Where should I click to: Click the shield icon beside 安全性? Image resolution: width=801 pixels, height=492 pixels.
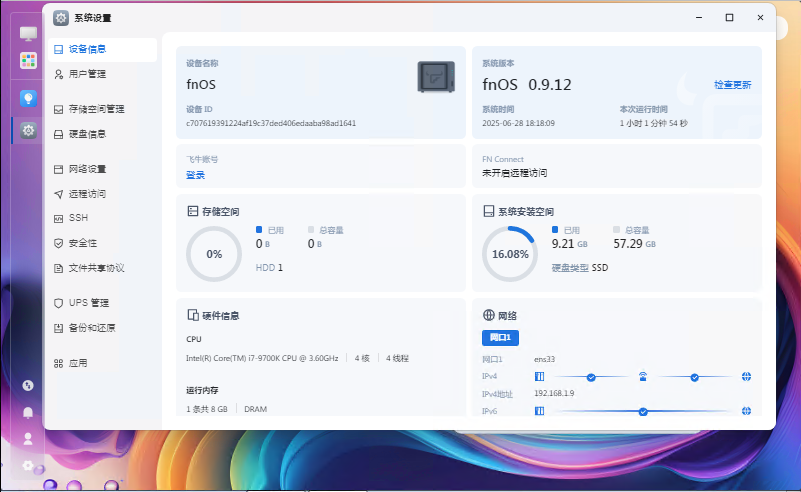pos(59,243)
